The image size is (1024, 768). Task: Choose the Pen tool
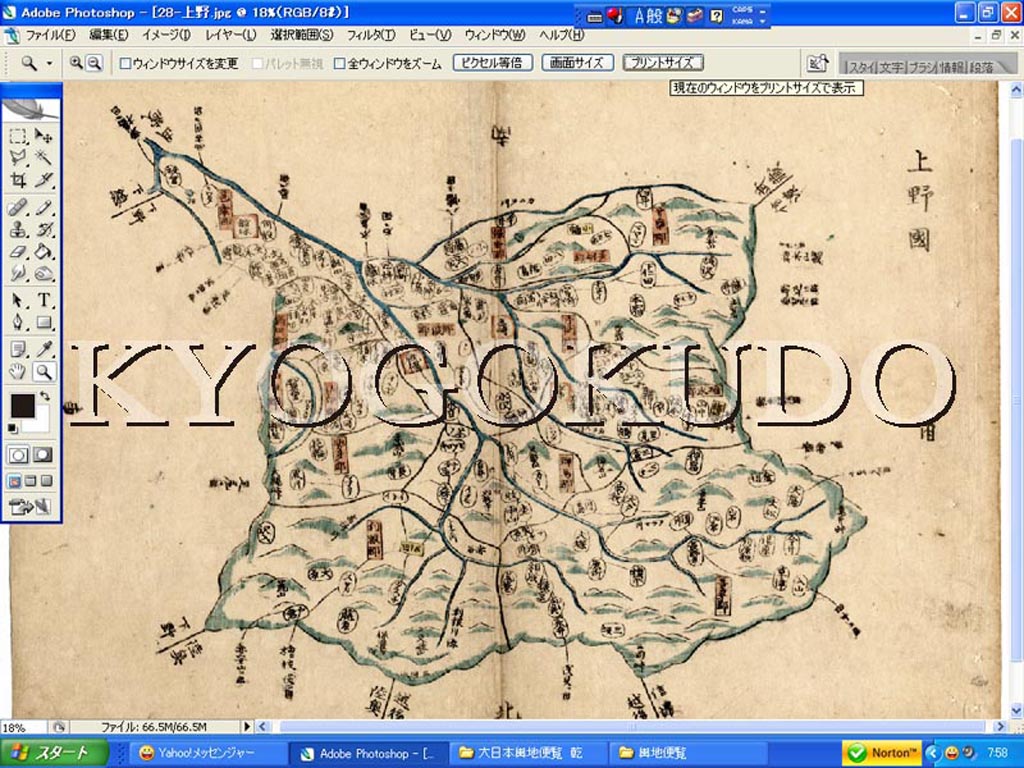pos(18,322)
